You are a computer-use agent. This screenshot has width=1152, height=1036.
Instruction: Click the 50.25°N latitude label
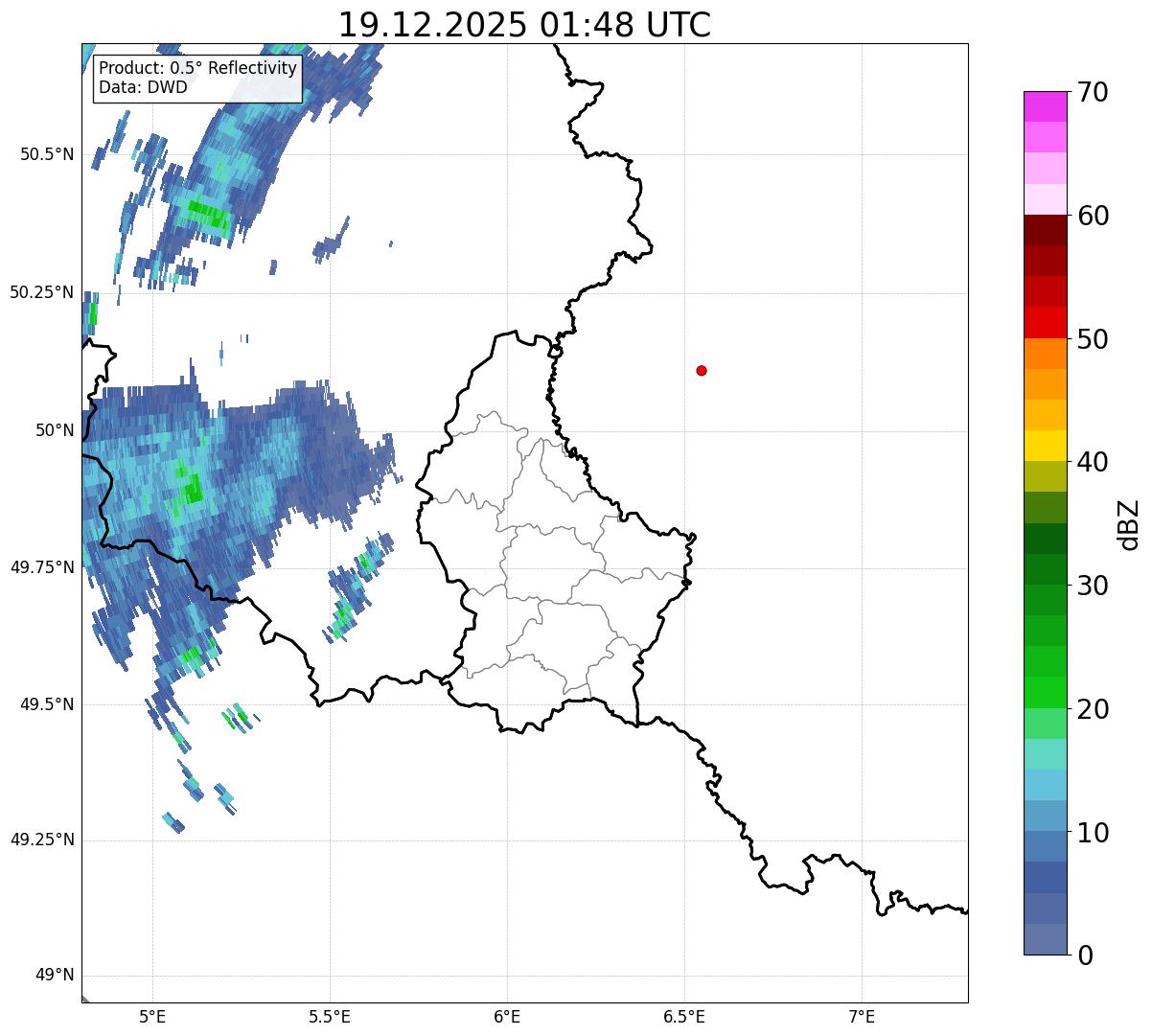(x=42, y=292)
